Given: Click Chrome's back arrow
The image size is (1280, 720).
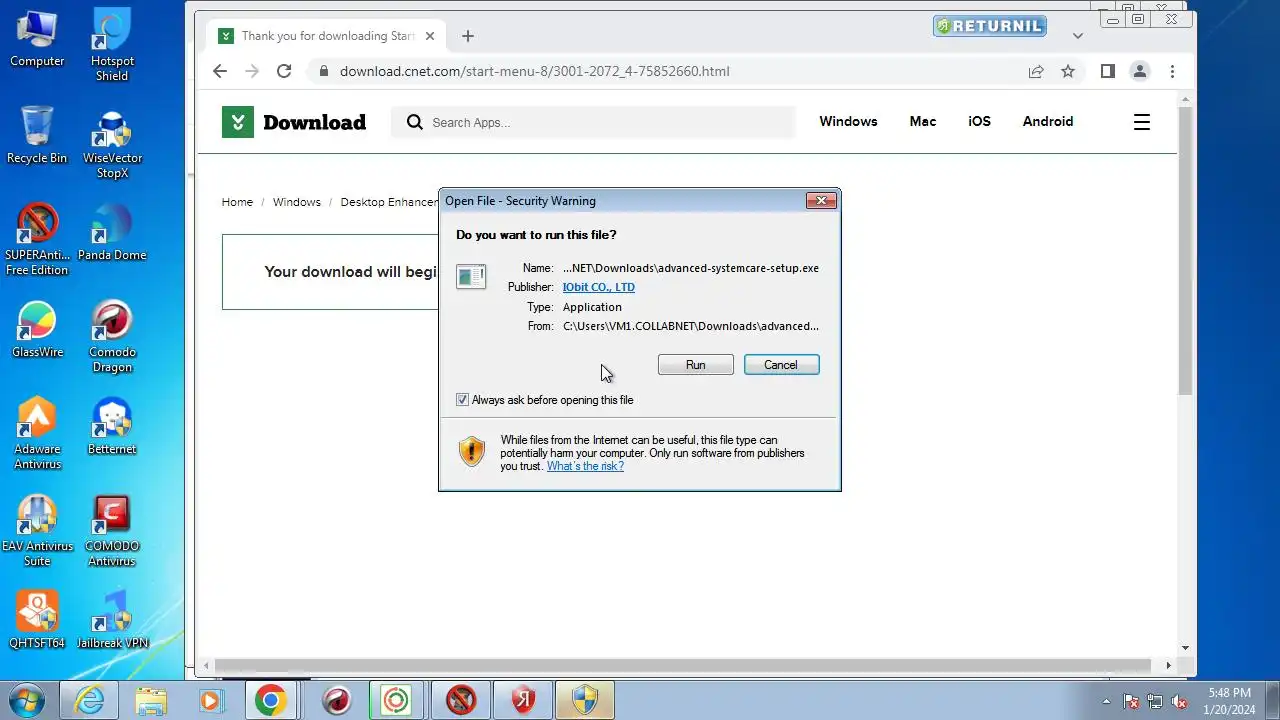Looking at the screenshot, I should pos(220,71).
